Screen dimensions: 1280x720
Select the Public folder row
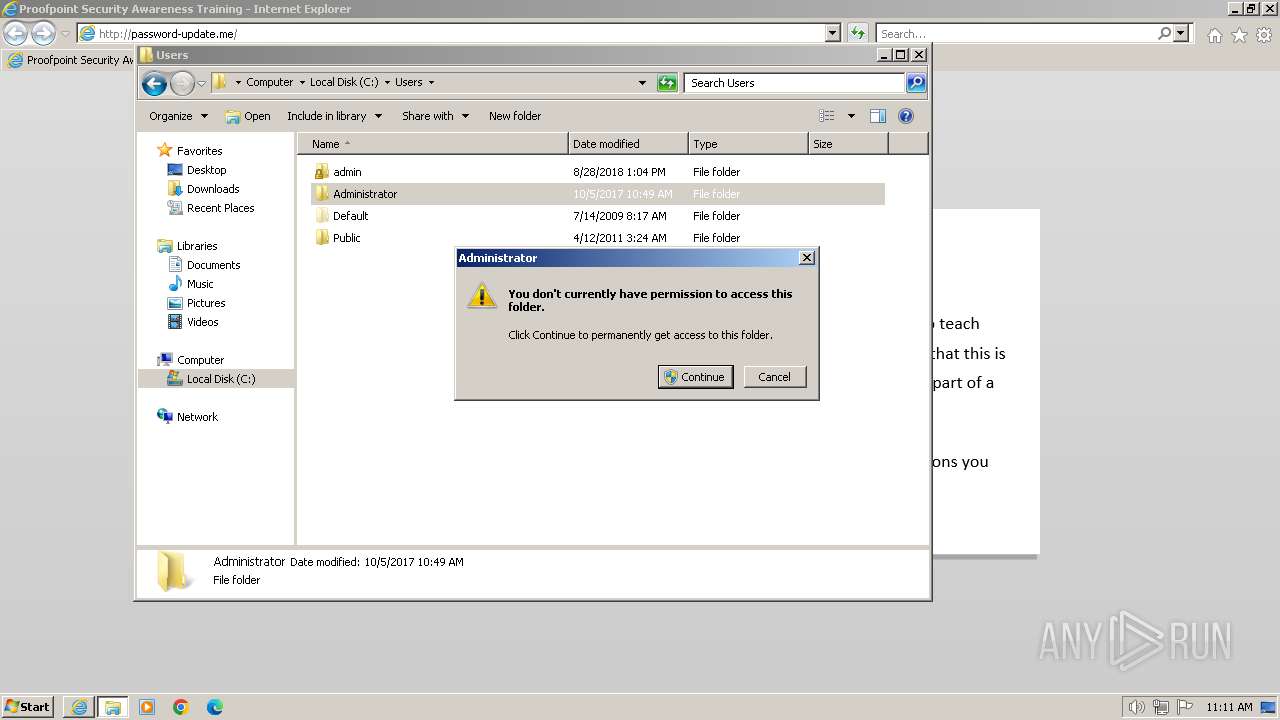(x=598, y=238)
